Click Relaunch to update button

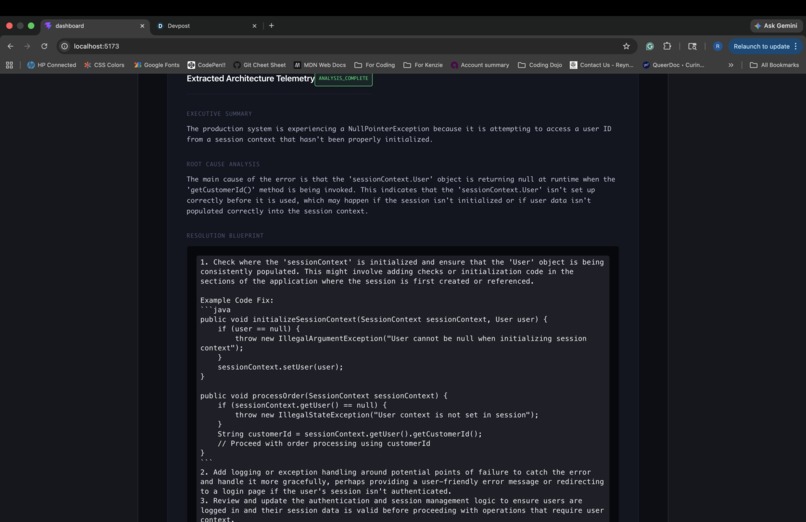761,46
